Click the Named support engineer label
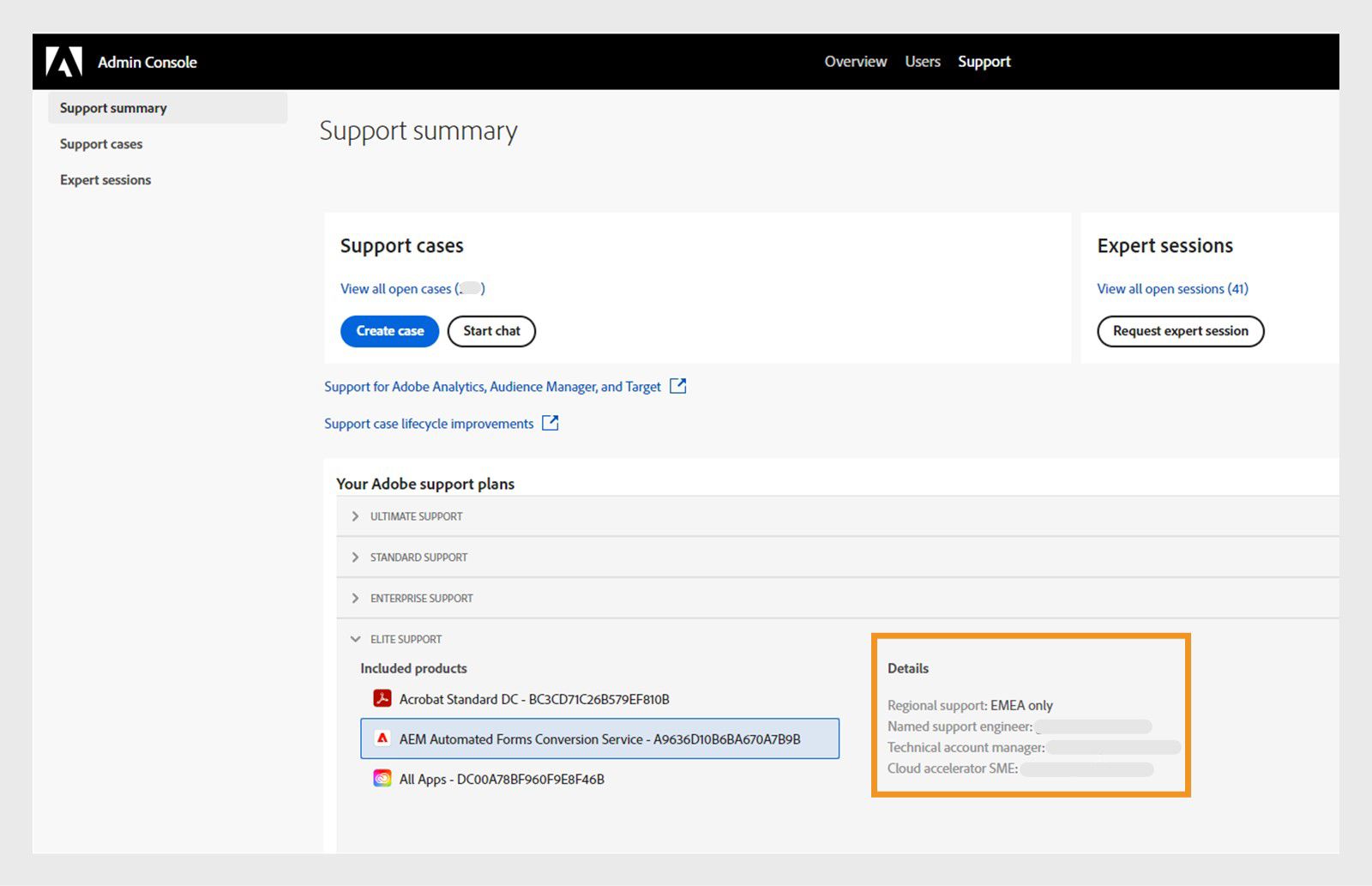Screen dimensions: 1372x886 coord(960,726)
